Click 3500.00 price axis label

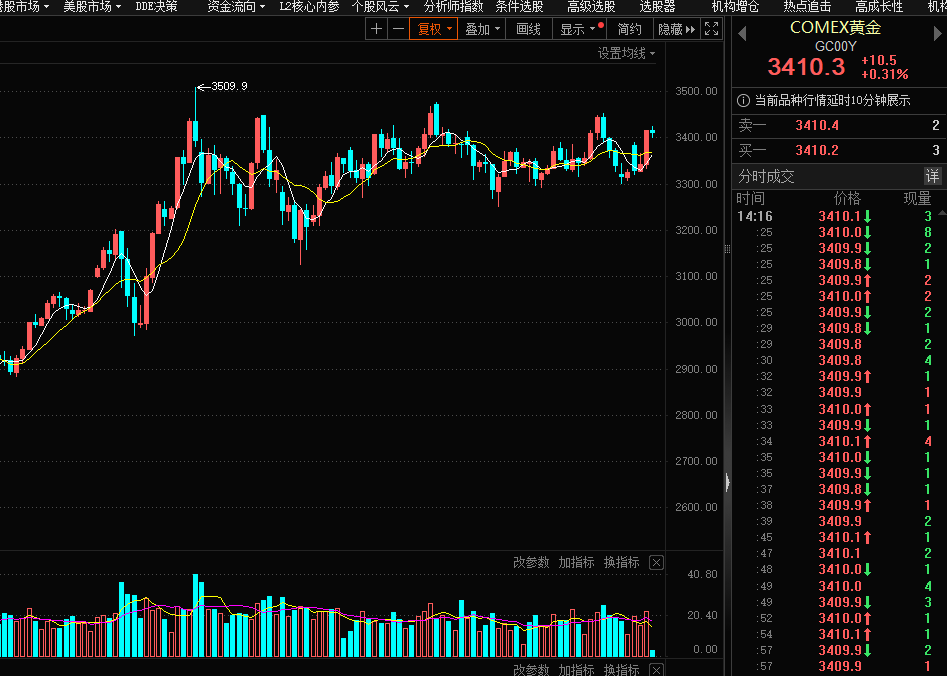point(696,91)
